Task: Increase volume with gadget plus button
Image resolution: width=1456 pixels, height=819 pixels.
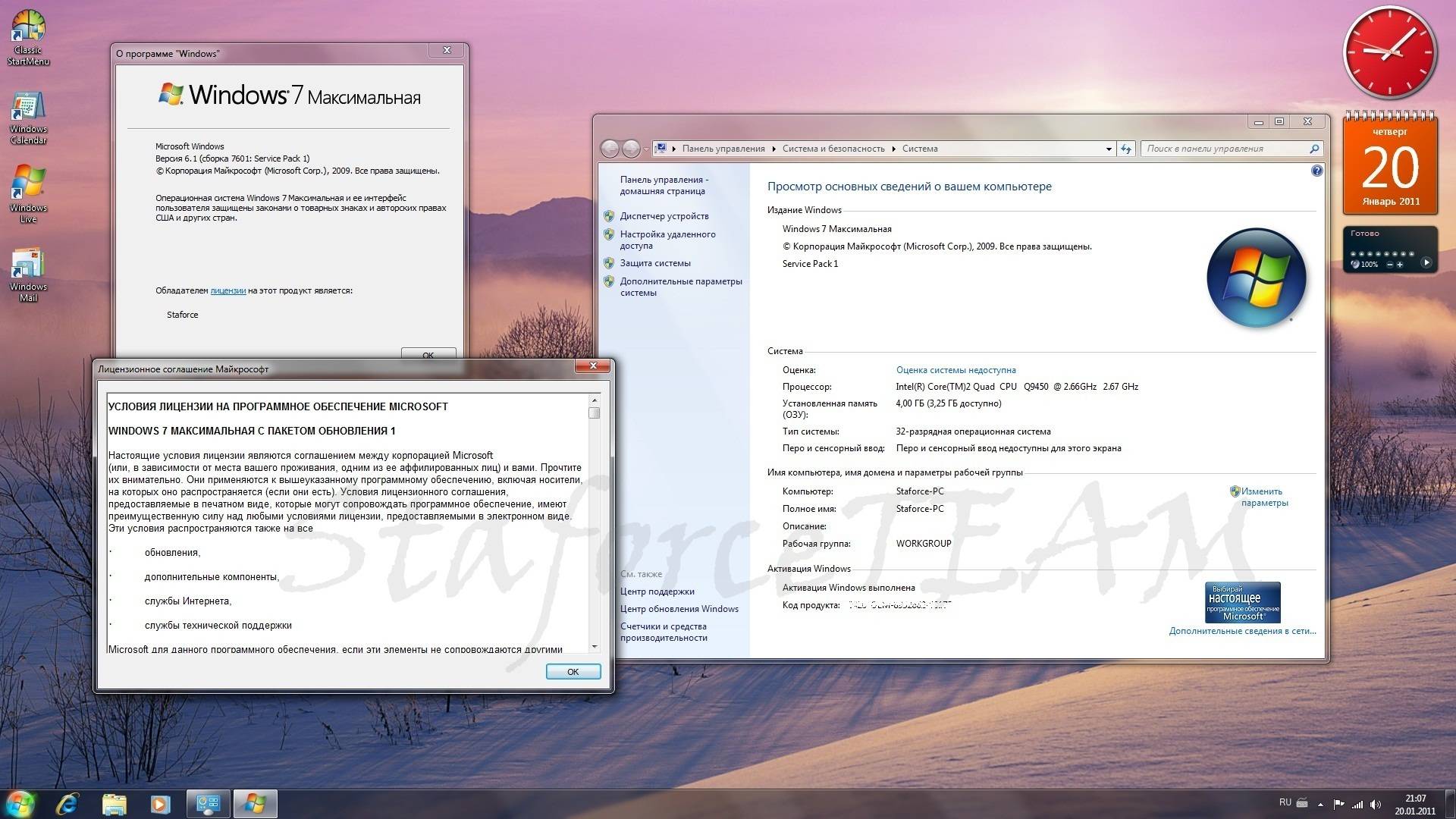Action: coord(1400,265)
